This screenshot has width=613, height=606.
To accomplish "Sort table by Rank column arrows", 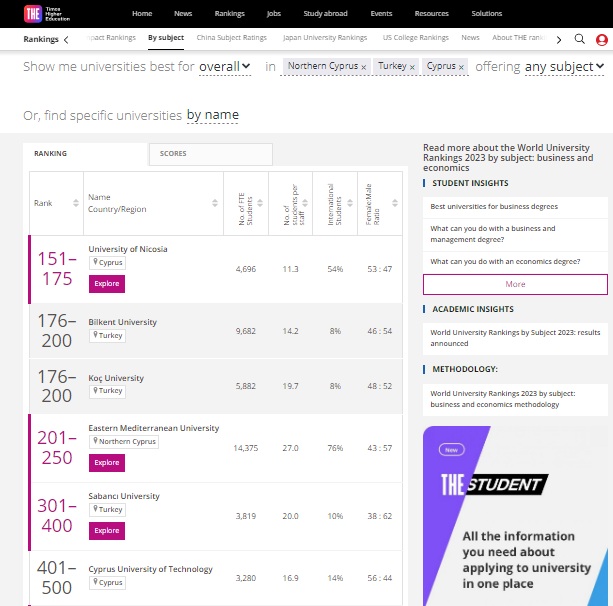I will click(x=75, y=203).
